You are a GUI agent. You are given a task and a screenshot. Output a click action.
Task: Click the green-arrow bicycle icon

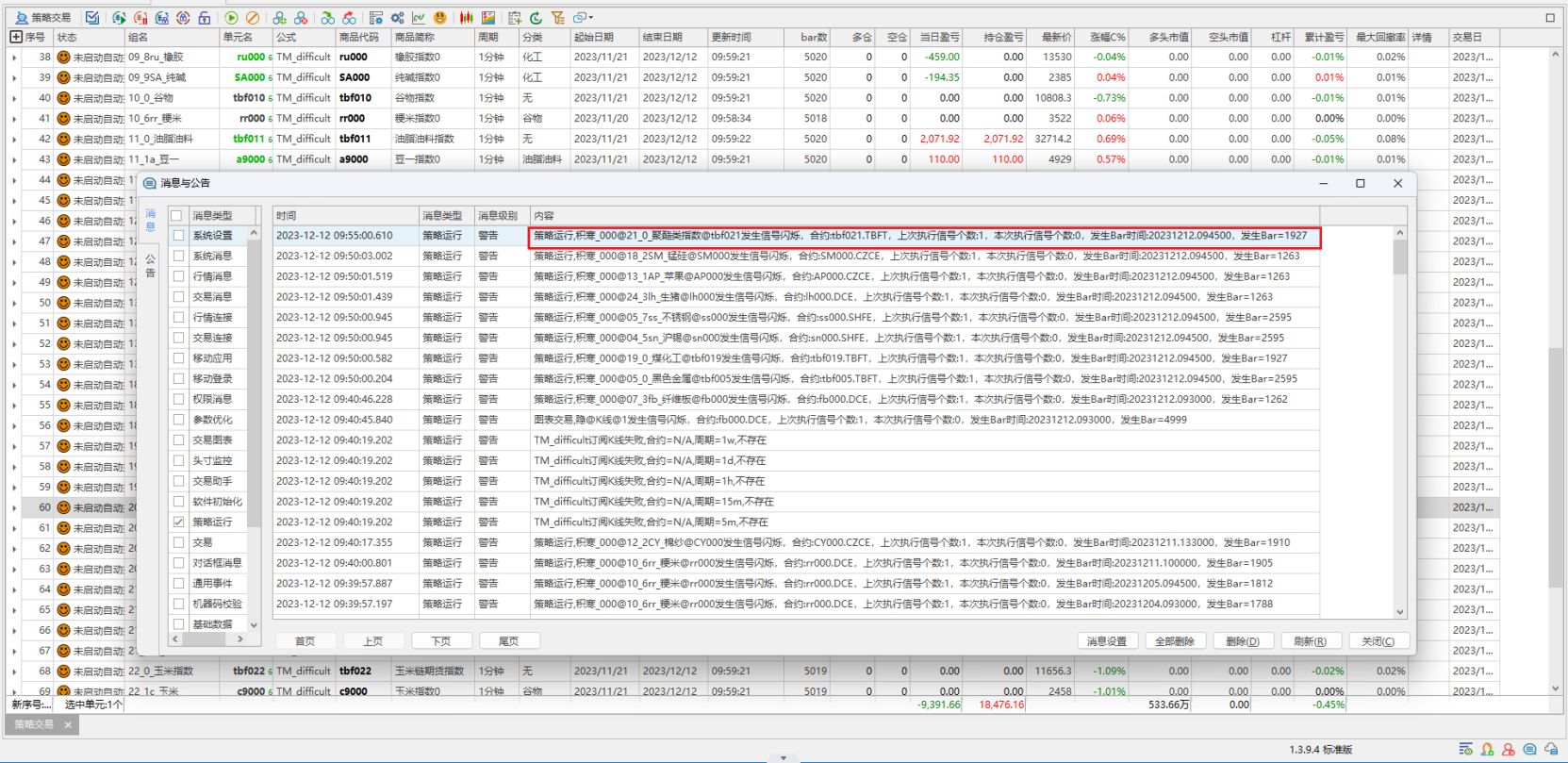pyautogui.click(x=328, y=18)
